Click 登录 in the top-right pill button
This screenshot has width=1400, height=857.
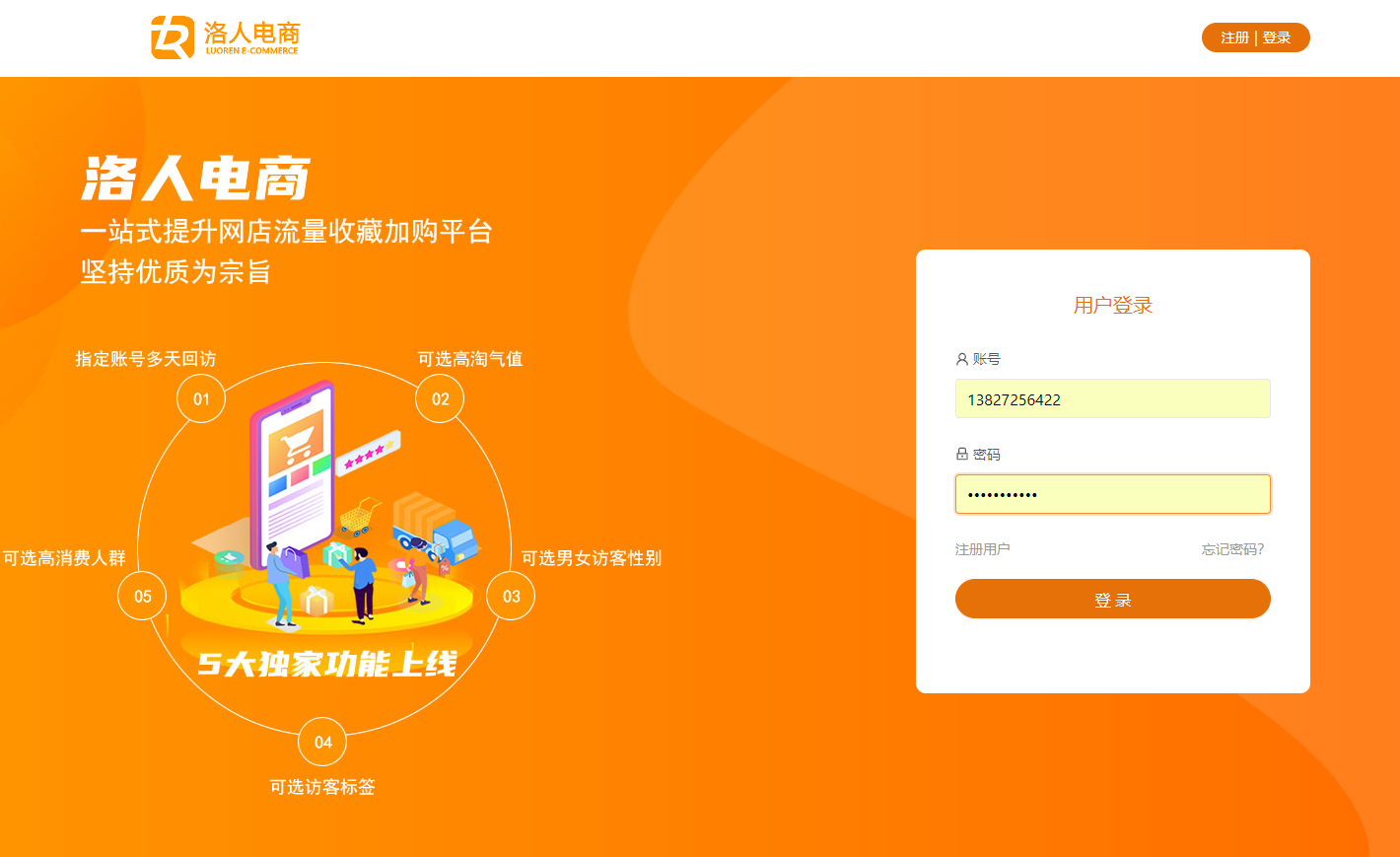(1277, 37)
